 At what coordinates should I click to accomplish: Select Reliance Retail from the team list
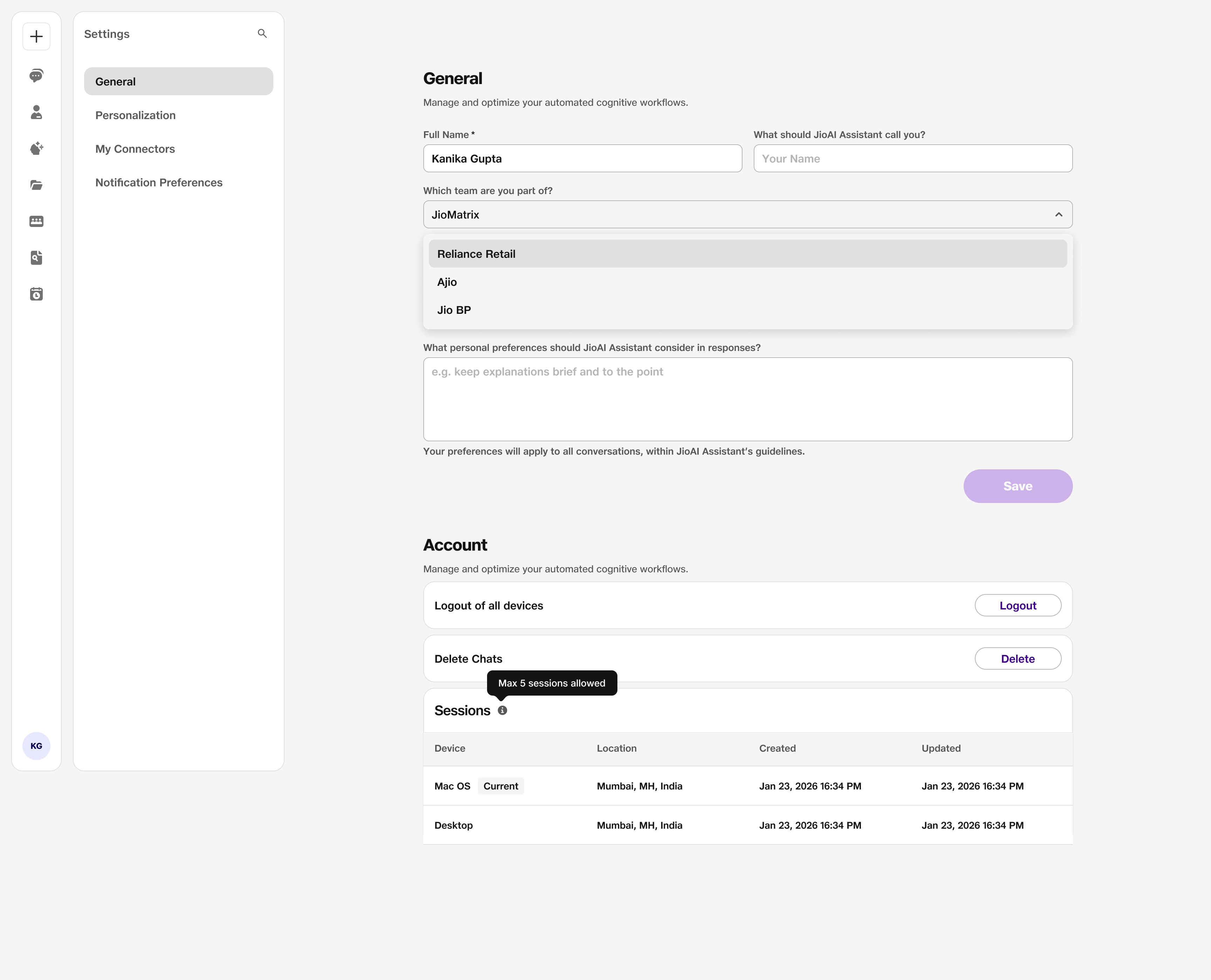tap(748, 254)
